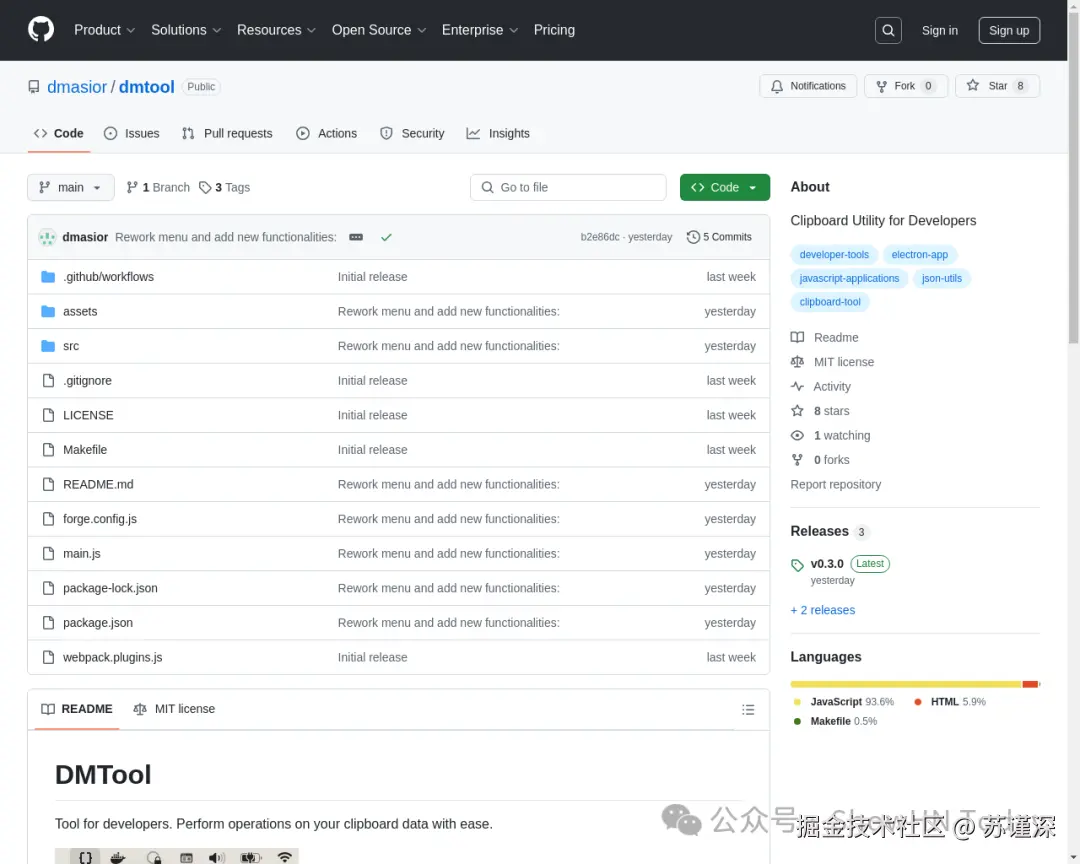1080x864 pixels.
Task: View the 3 Tags link
Action: click(225, 187)
